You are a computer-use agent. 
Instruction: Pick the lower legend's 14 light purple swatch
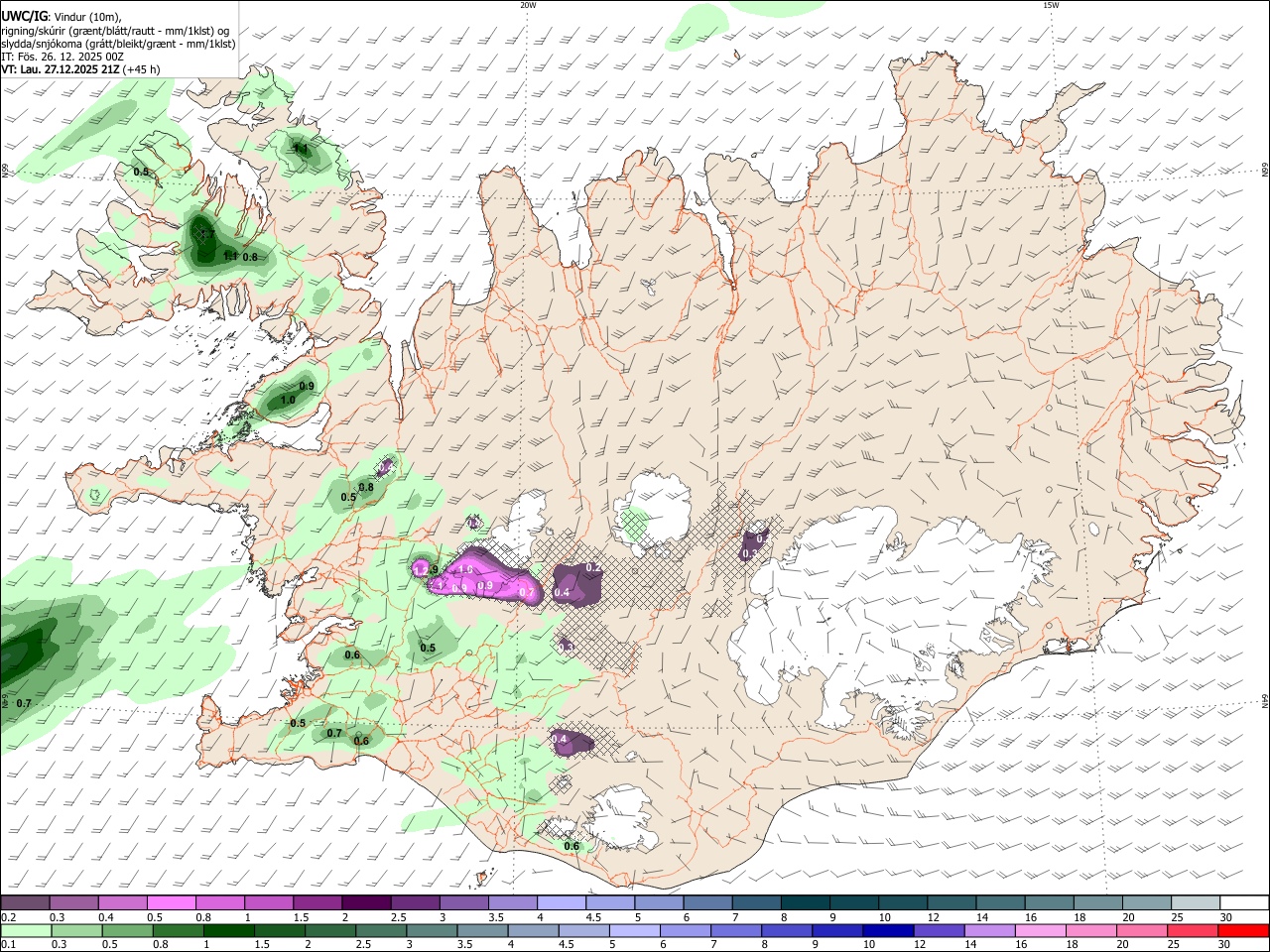988,931
